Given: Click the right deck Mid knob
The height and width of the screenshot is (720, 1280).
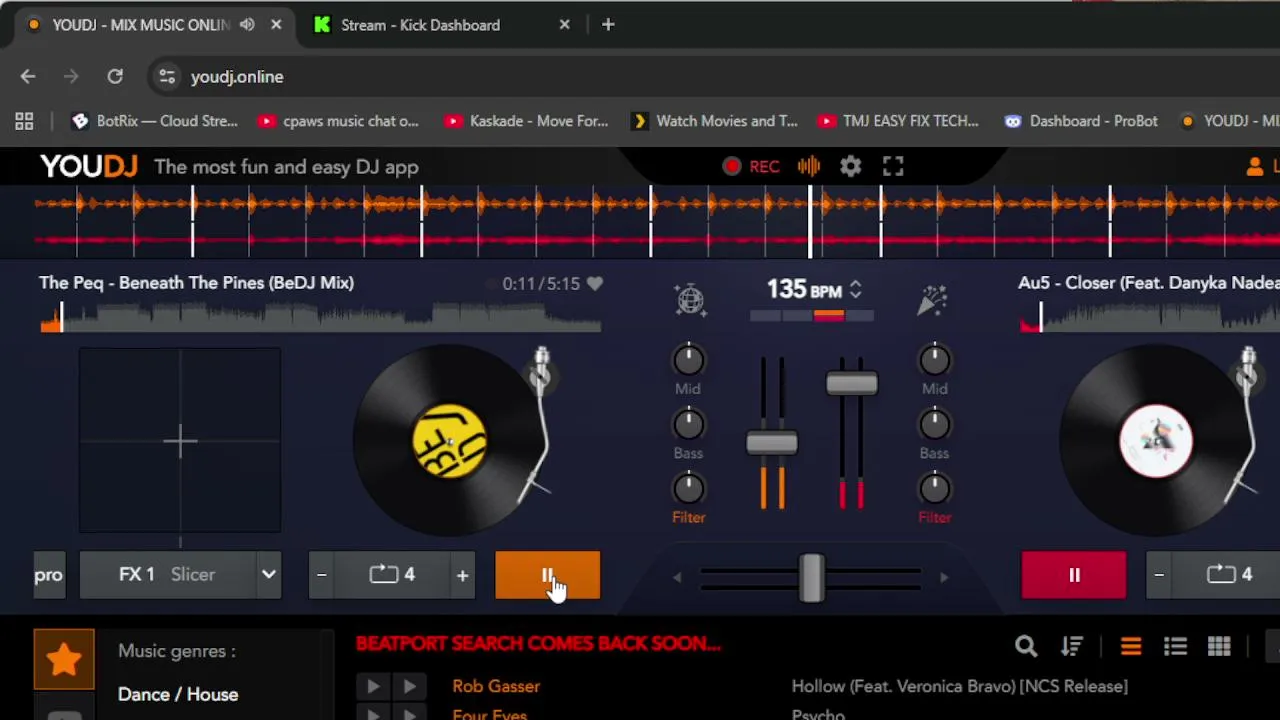Looking at the screenshot, I should pos(934,360).
